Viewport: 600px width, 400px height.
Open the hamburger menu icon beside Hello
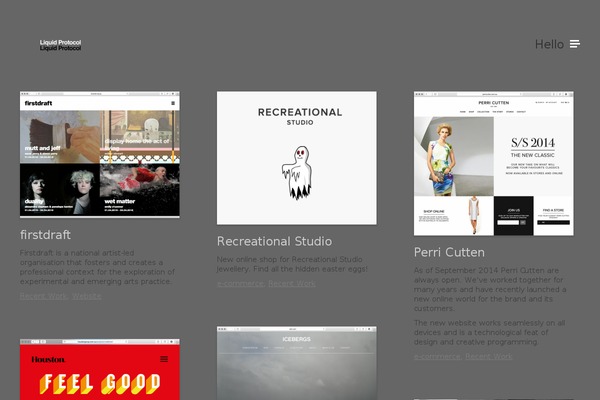(x=575, y=44)
